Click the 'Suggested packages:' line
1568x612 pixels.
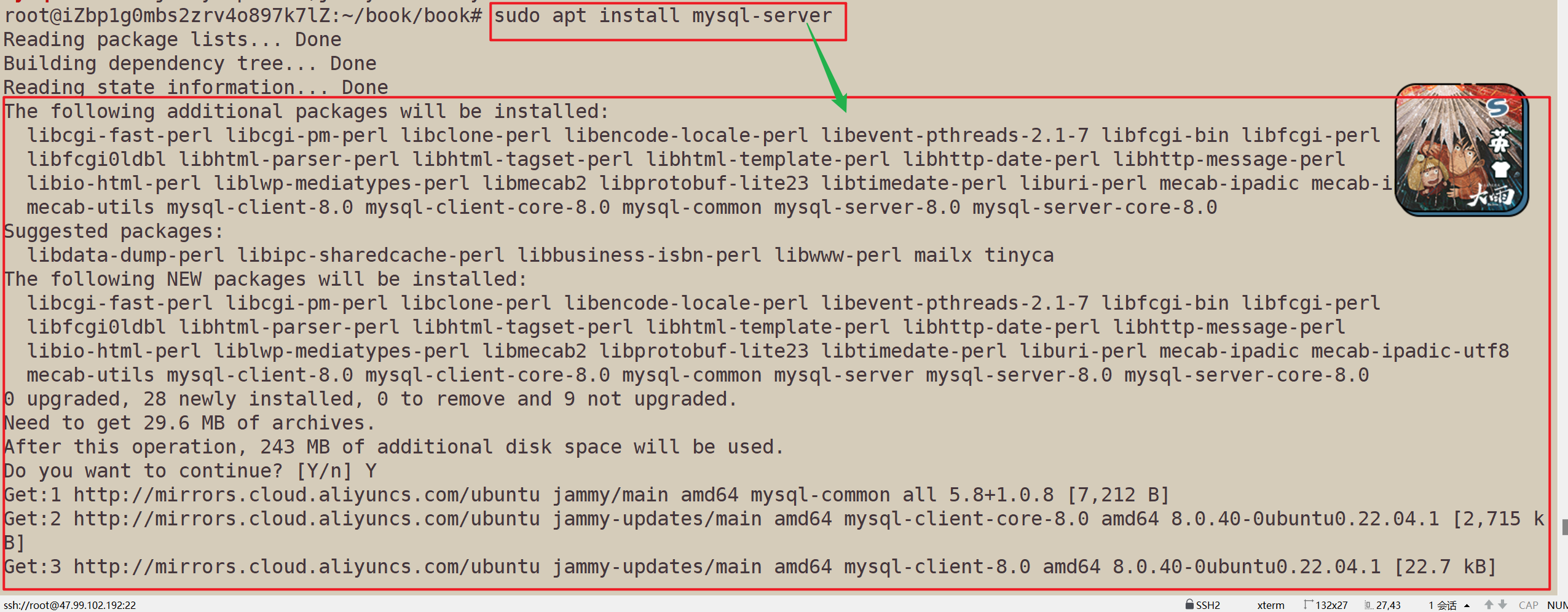114,232
